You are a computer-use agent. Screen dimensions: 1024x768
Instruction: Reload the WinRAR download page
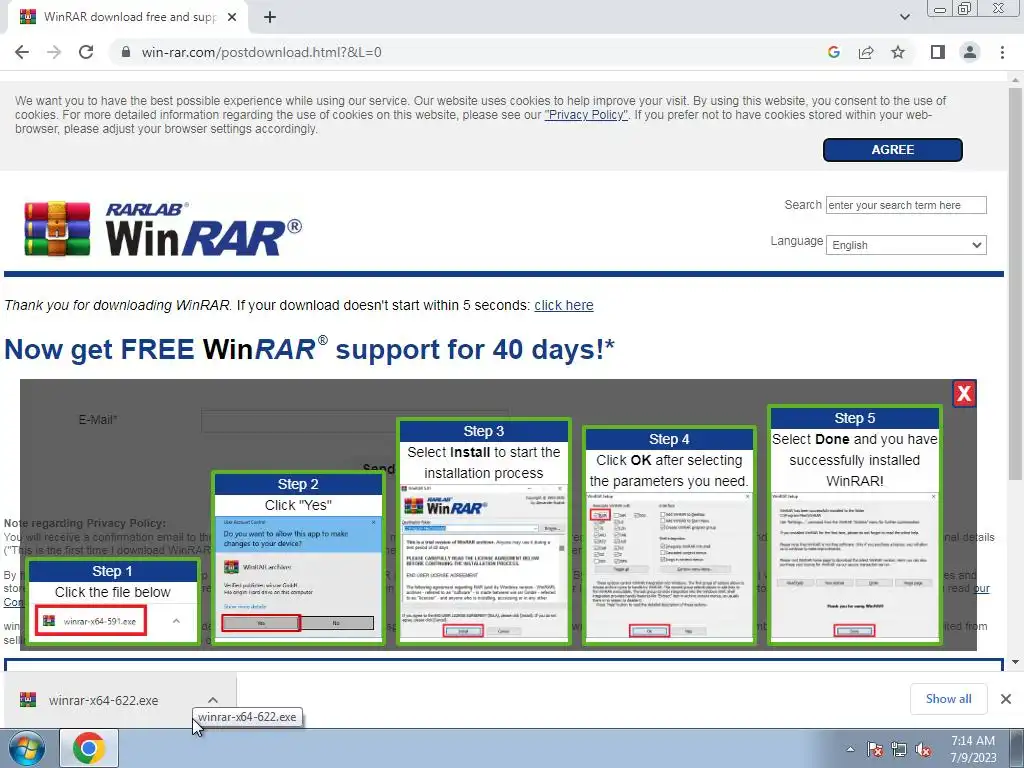click(x=86, y=52)
